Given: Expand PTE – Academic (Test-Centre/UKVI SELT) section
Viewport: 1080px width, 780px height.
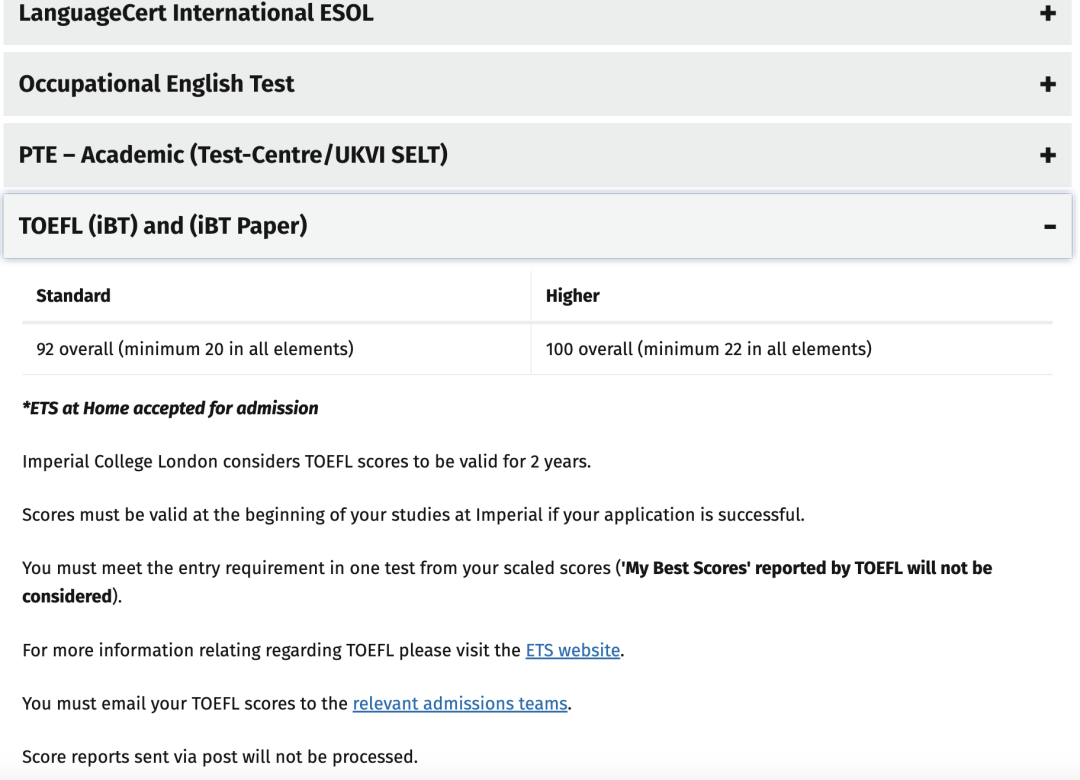Looking at the screenshot, I should click(537, 155).
